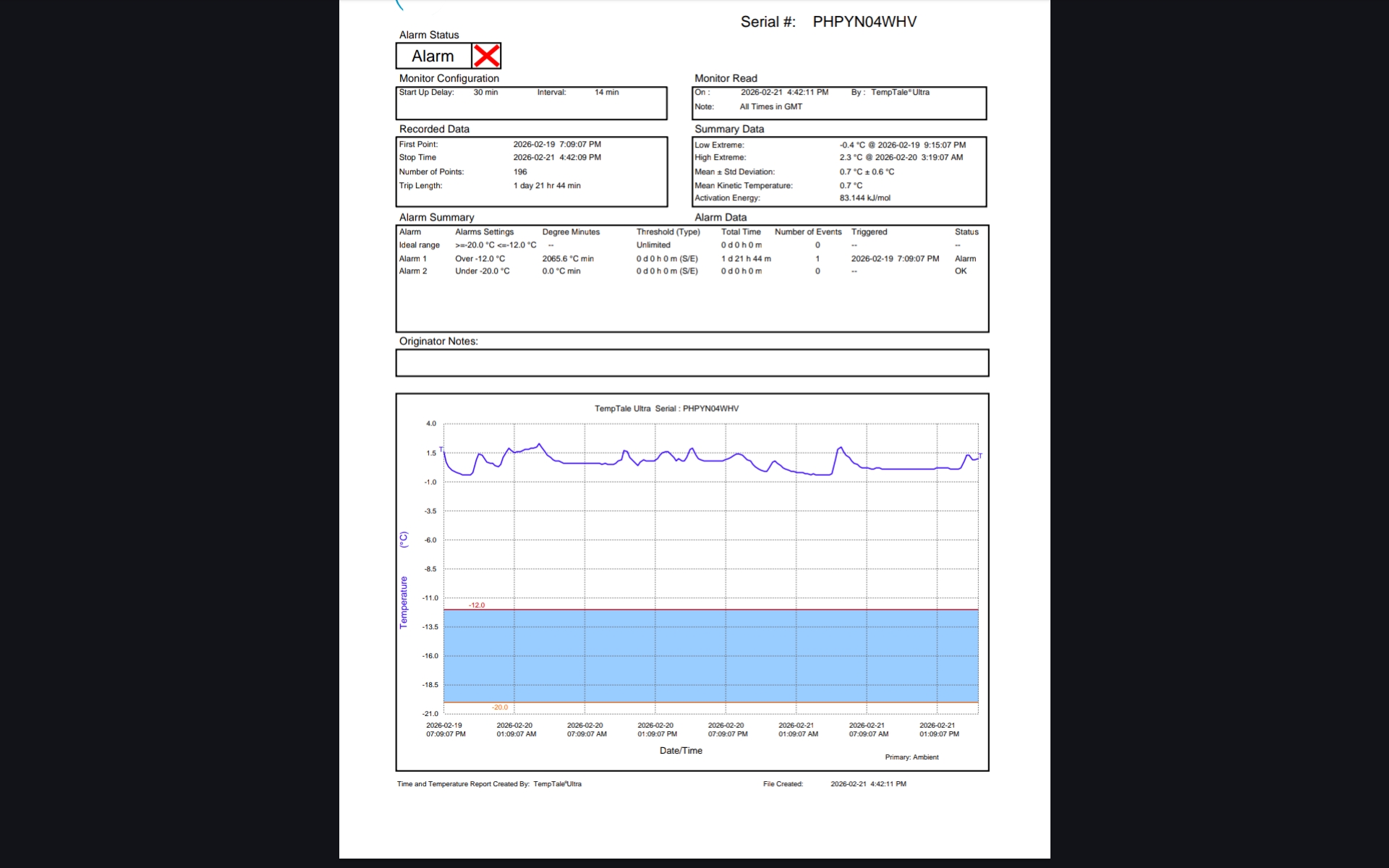Click the 'Trip Length' value in Recorded Data
The height and width of the screenshot is (868, 1389).
coord(547,186)
